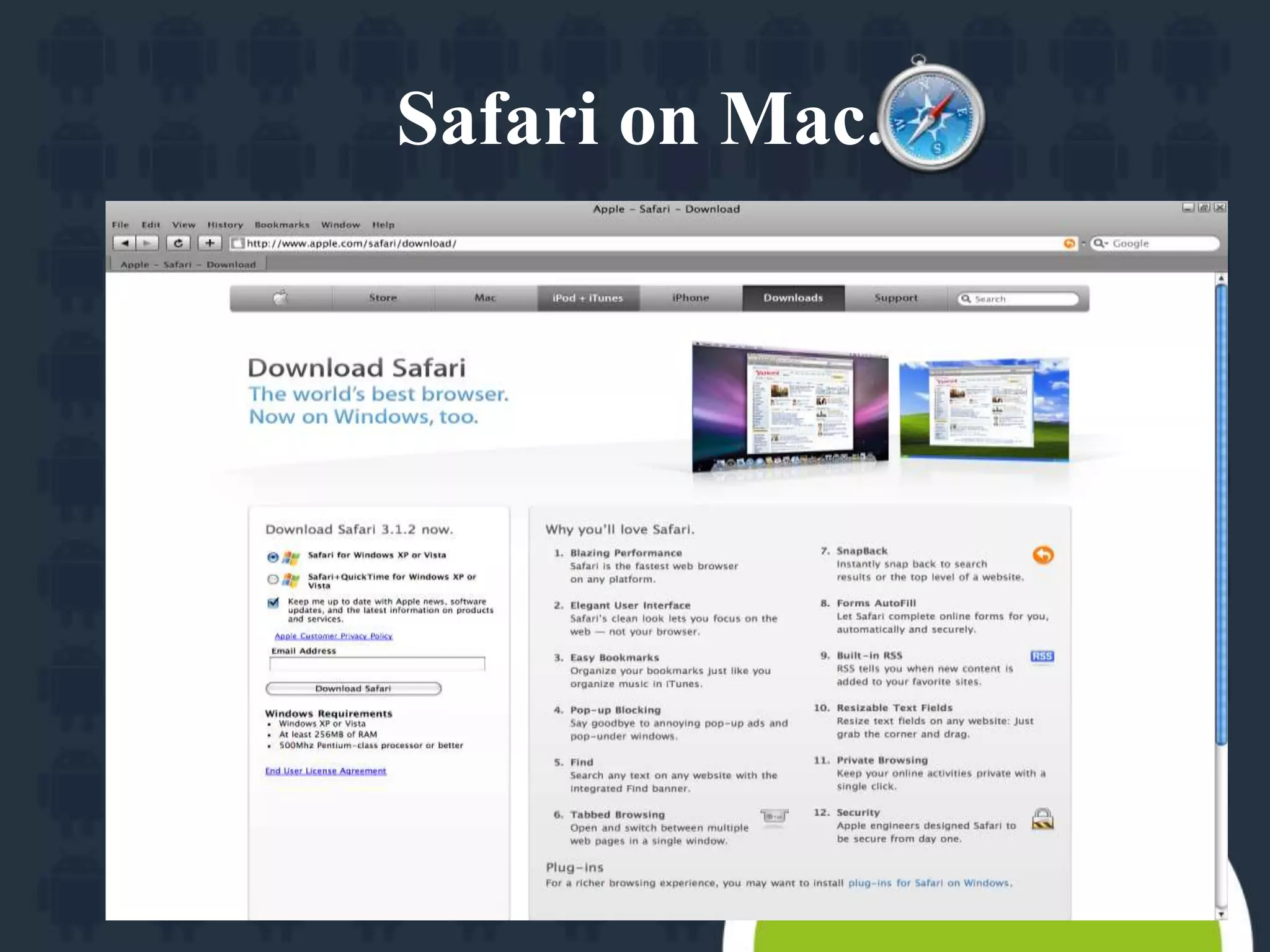The width and height of the screenshot is (1270, 952).
Task: Go to the iPhone section
Action: [x=691, y=298]
